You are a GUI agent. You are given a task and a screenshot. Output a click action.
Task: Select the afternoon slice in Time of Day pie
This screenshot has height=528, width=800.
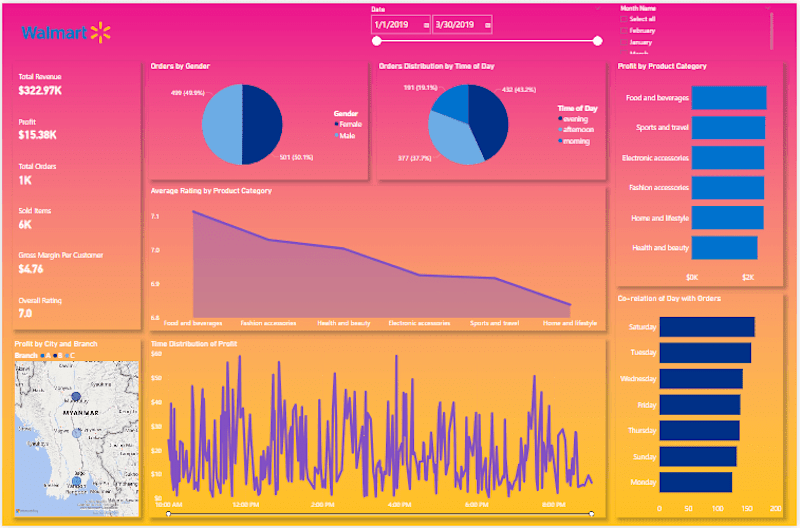(452, 140)
